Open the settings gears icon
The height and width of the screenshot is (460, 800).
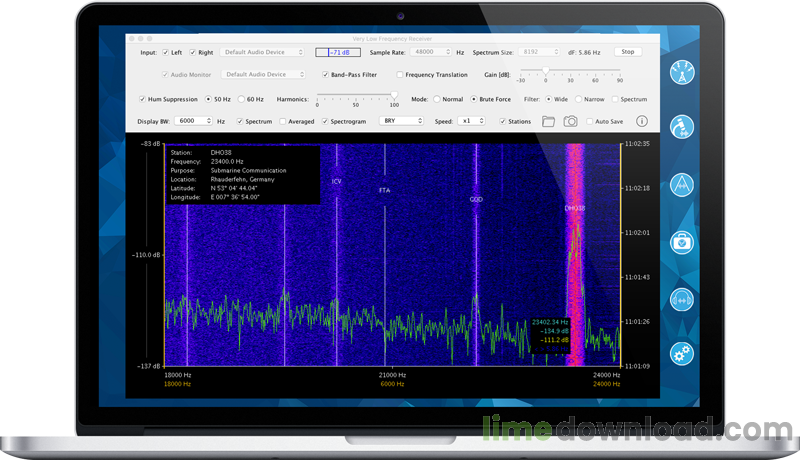(682, 353)
